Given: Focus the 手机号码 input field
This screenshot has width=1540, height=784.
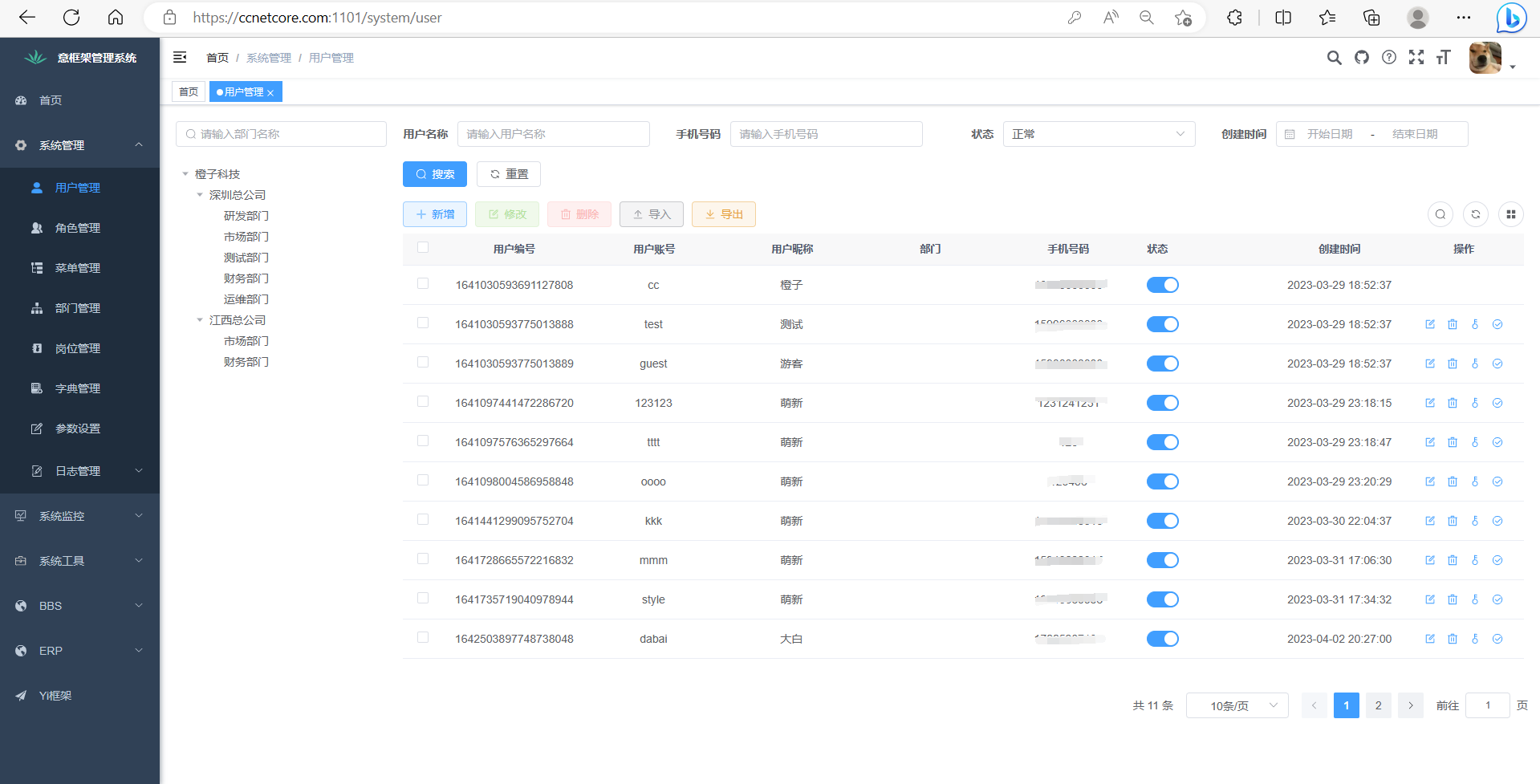Looking at the screenshot, I should click(826, 134).
